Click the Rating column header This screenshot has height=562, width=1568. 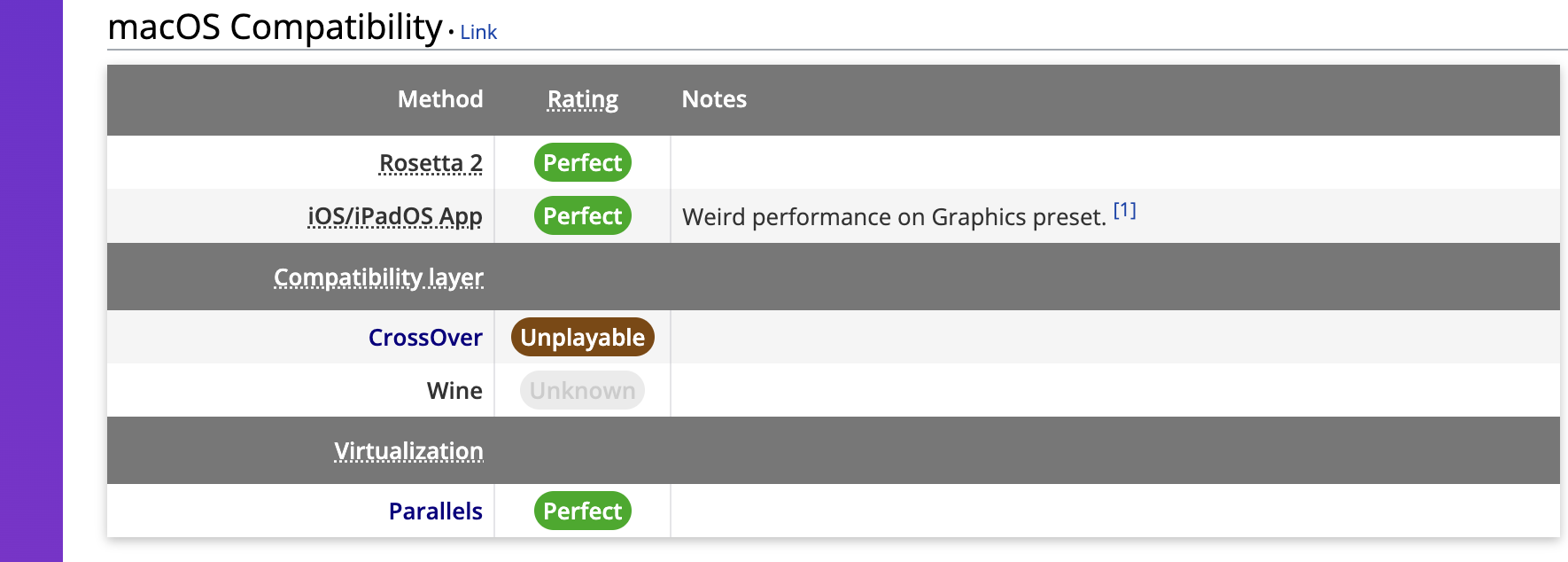point(582,99)
